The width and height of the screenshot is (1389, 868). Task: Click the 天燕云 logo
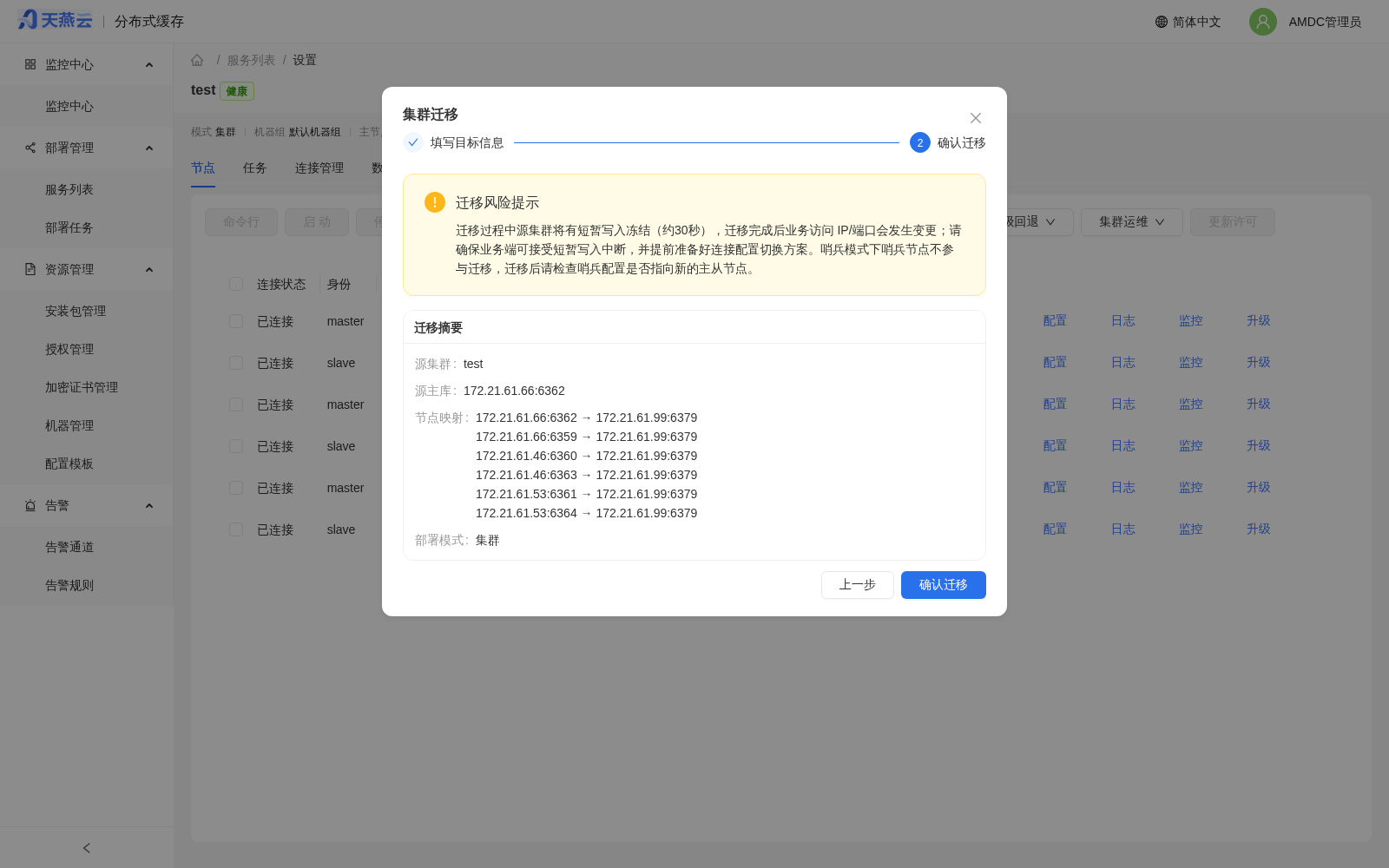point(55,20)
